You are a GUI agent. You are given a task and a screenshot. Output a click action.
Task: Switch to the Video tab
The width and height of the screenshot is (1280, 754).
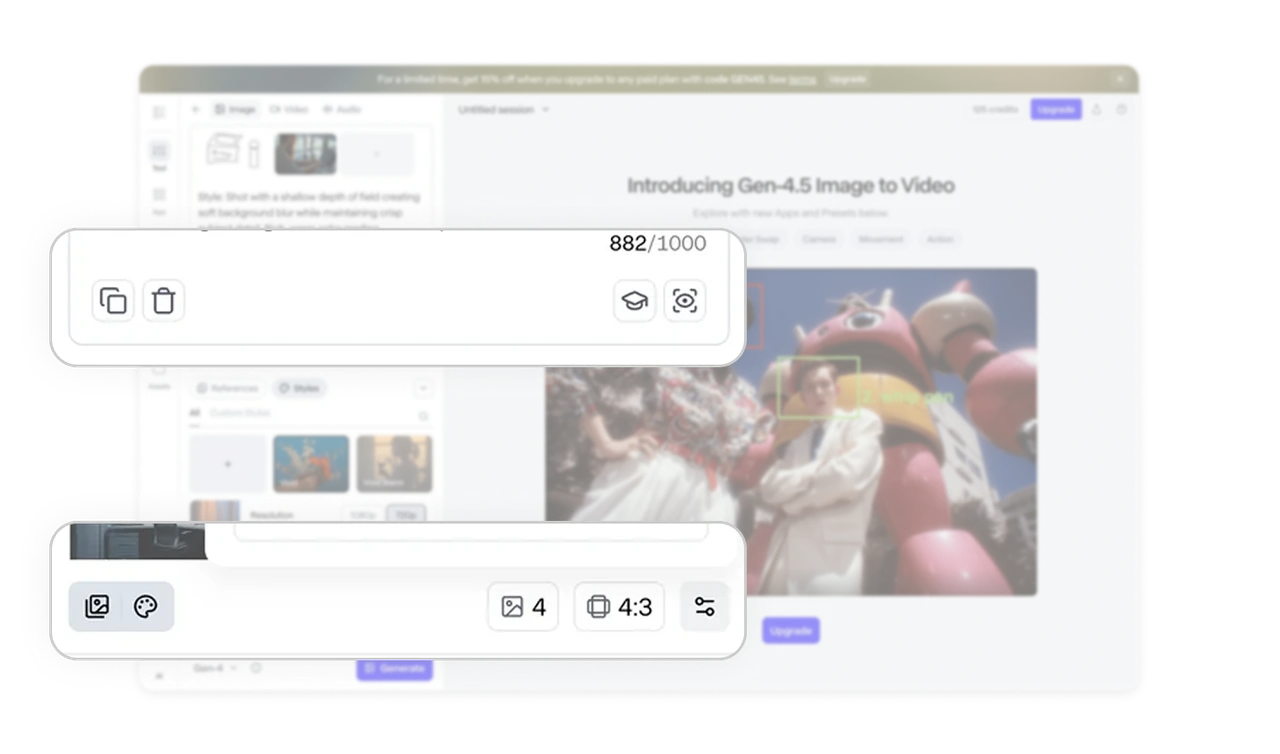[x=288, y=109]
